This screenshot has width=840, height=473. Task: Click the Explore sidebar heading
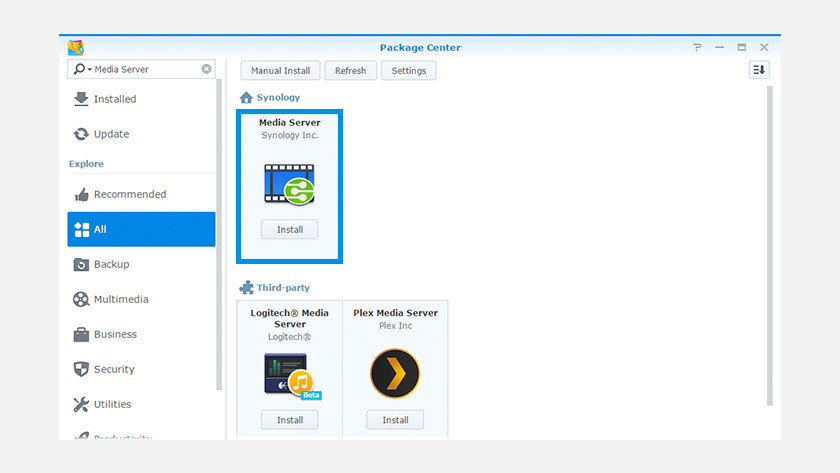(x=86, y=164)
